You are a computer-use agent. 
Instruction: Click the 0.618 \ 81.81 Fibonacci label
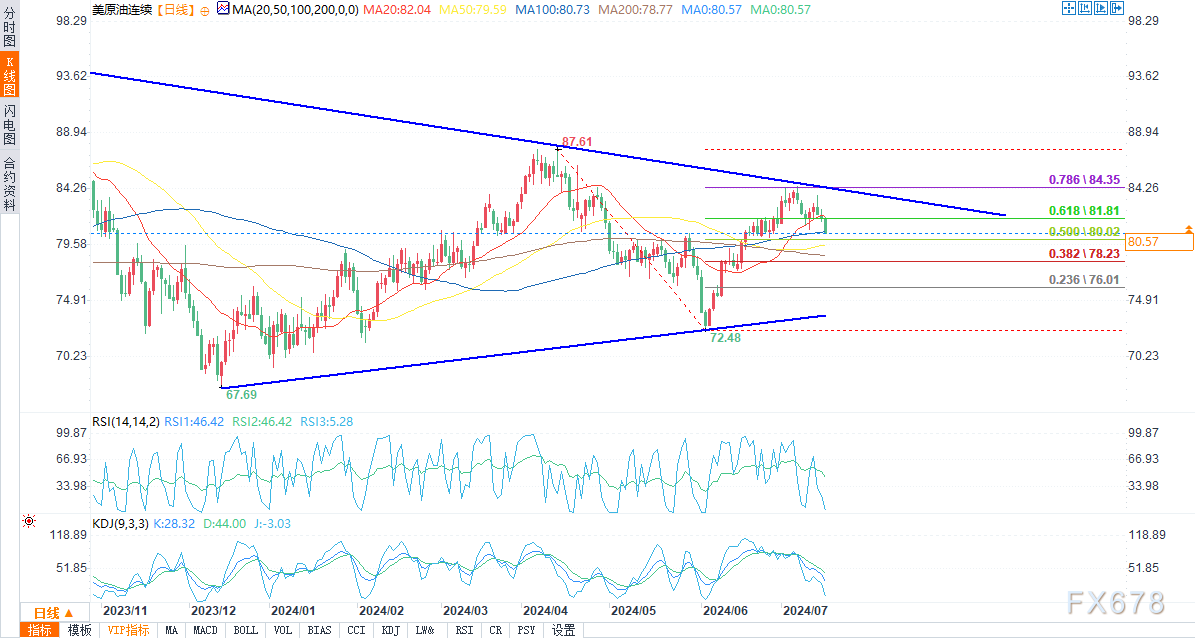point(1084,211)
